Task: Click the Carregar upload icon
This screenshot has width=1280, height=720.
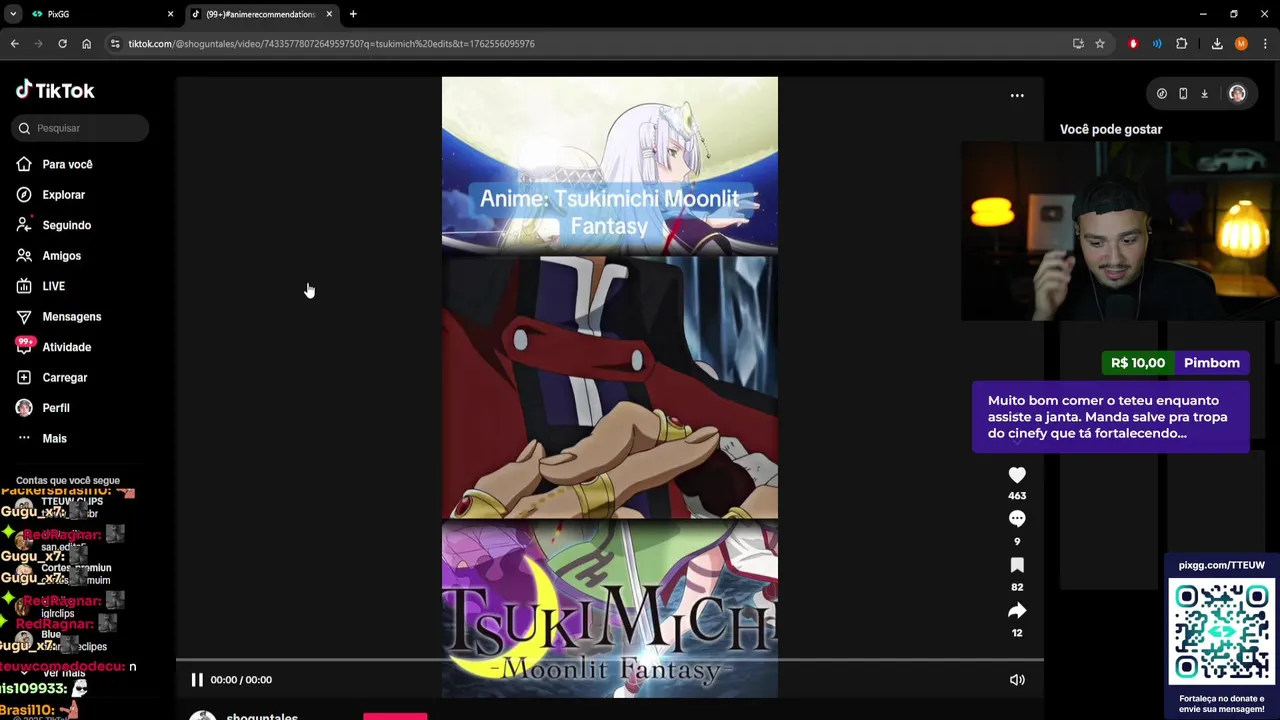Action: 24,377
